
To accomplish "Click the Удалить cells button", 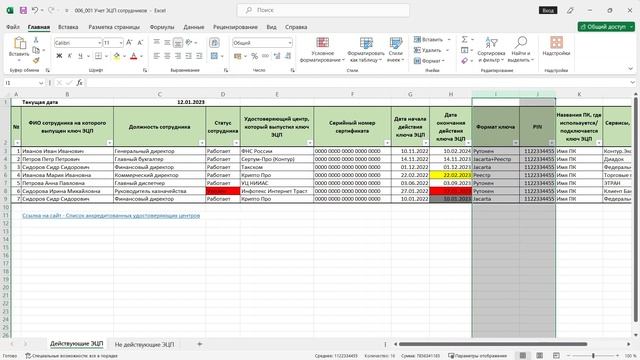I will [x=431, y=50].
